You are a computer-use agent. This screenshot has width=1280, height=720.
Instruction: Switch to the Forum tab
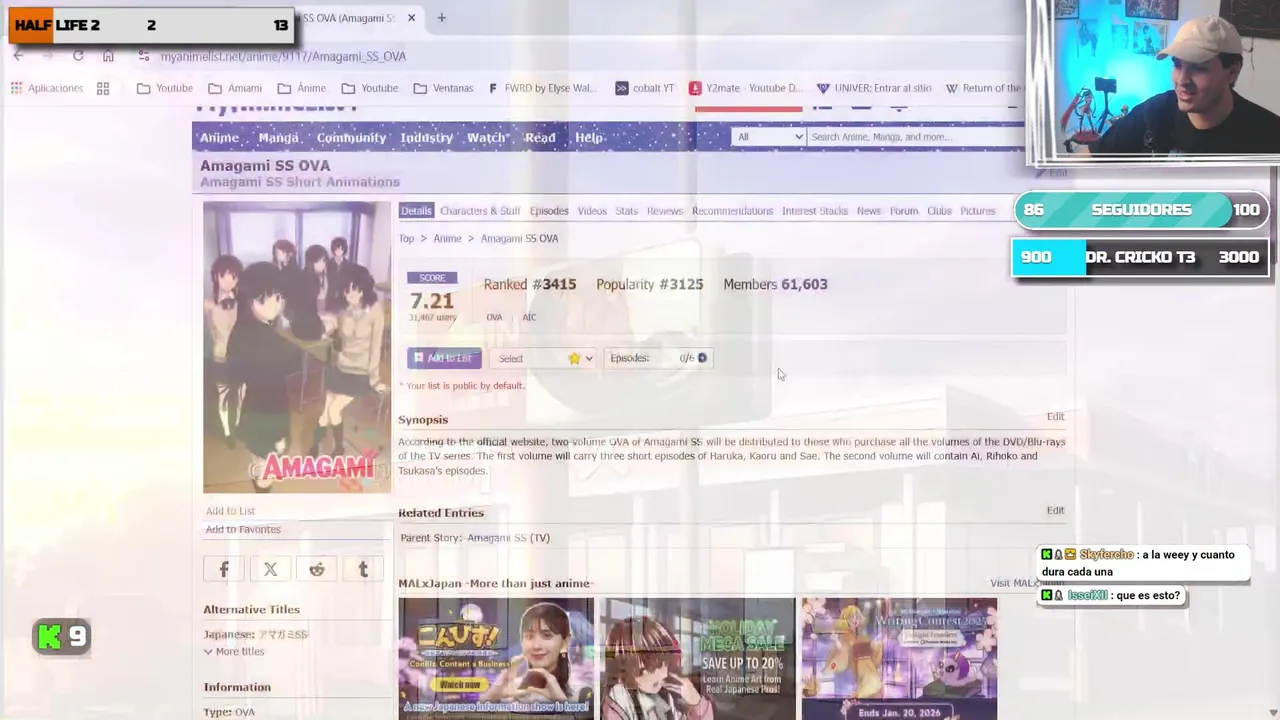[904, 211]
